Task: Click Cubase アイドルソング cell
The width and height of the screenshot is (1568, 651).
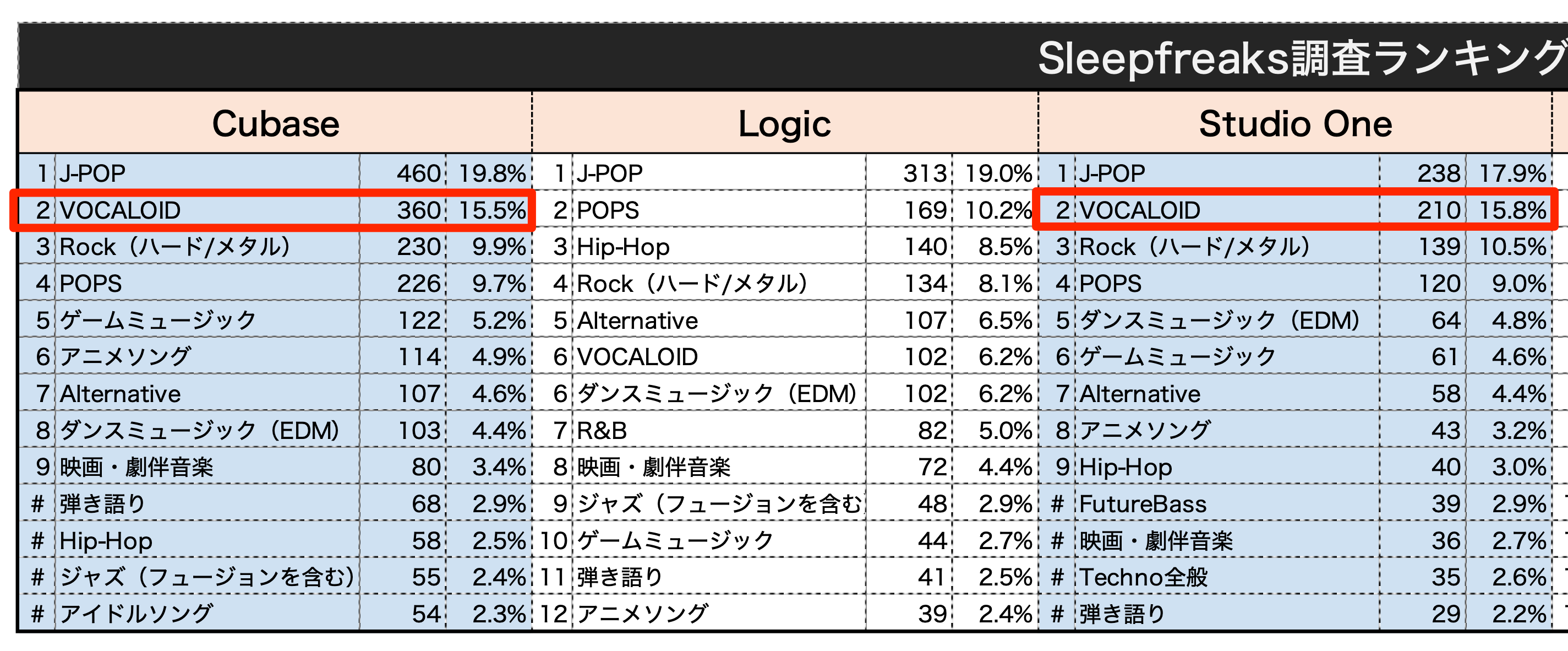Action: 207,613
